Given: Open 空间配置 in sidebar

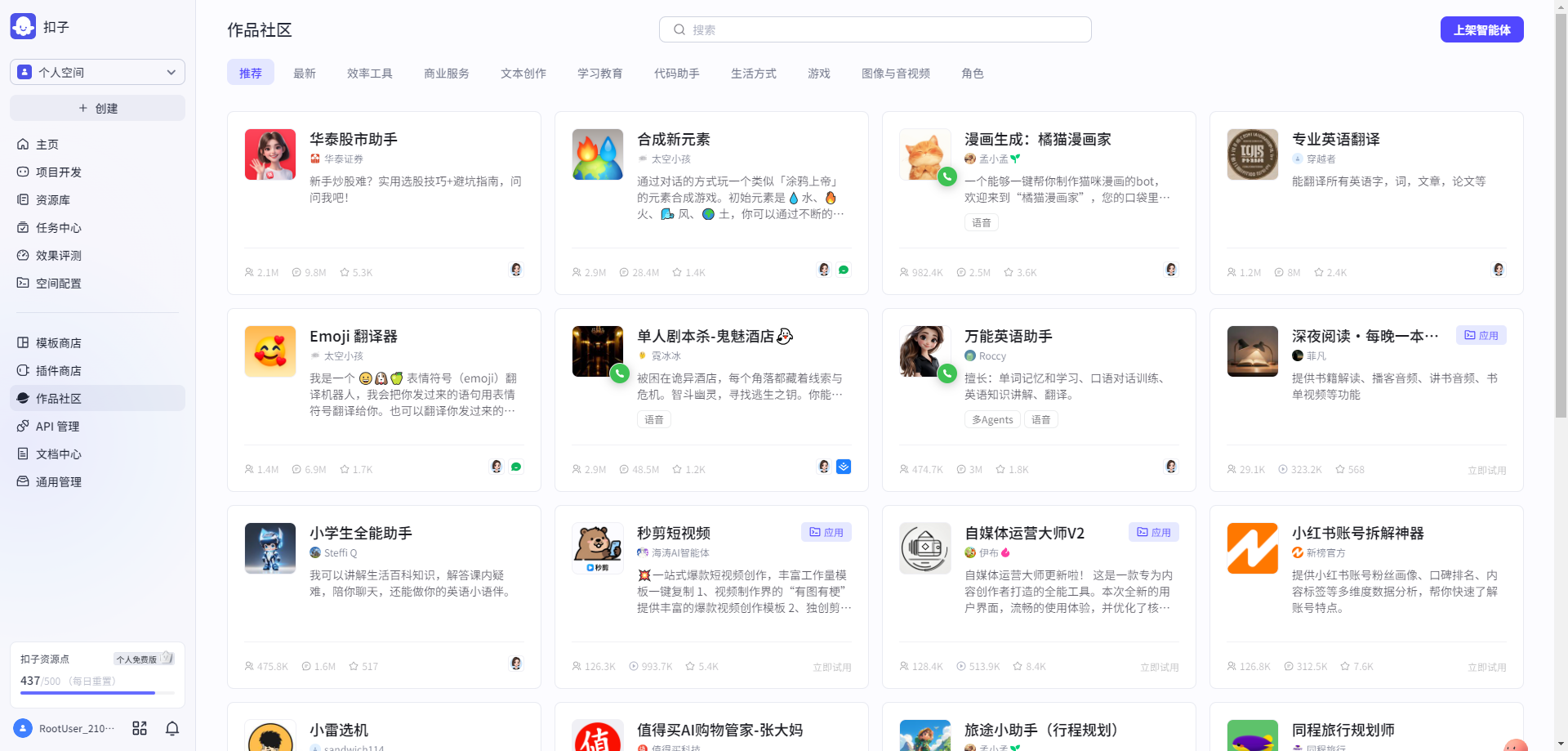Looking at the screenshot, I should coord(97,283).
